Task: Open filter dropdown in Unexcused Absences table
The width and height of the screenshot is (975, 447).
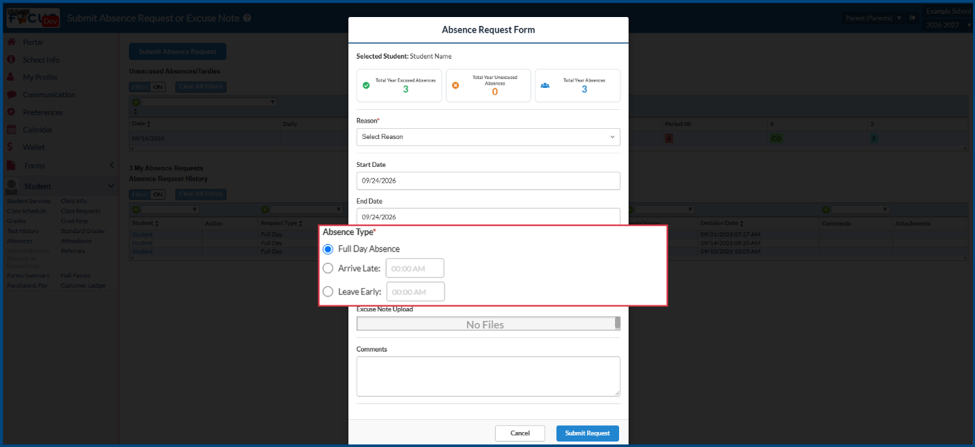Action: pyautogui.click(x=209, y=101)
